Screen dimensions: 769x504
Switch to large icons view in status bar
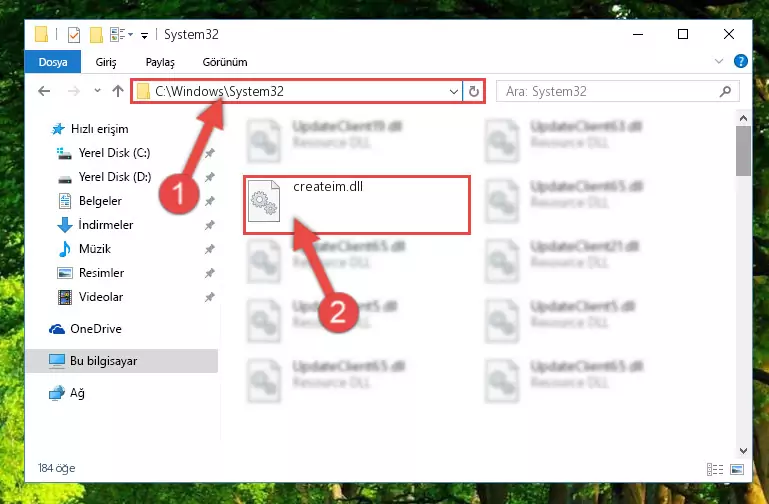[x=737, y=469]
